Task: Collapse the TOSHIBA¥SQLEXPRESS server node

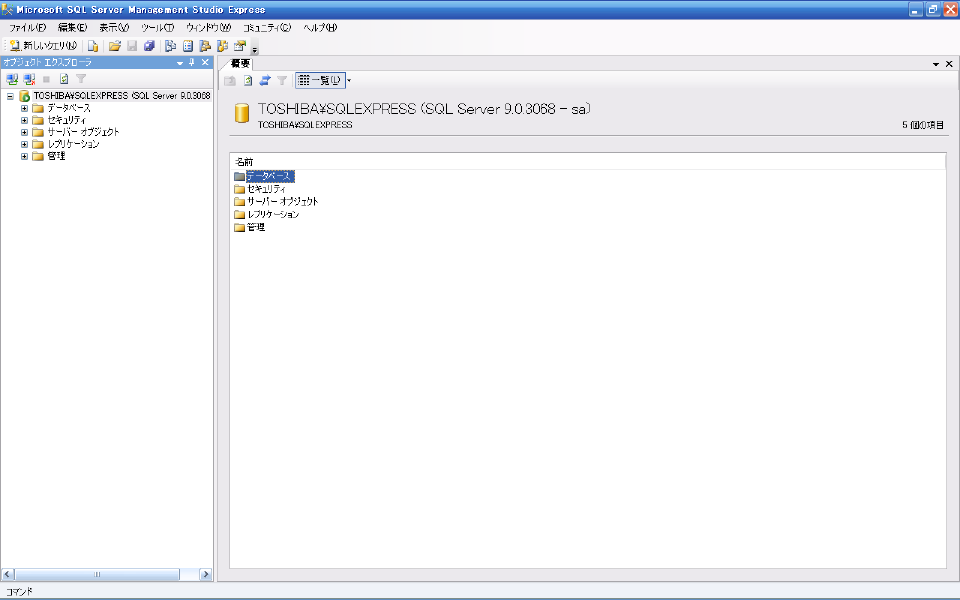Action: [10, 96]
